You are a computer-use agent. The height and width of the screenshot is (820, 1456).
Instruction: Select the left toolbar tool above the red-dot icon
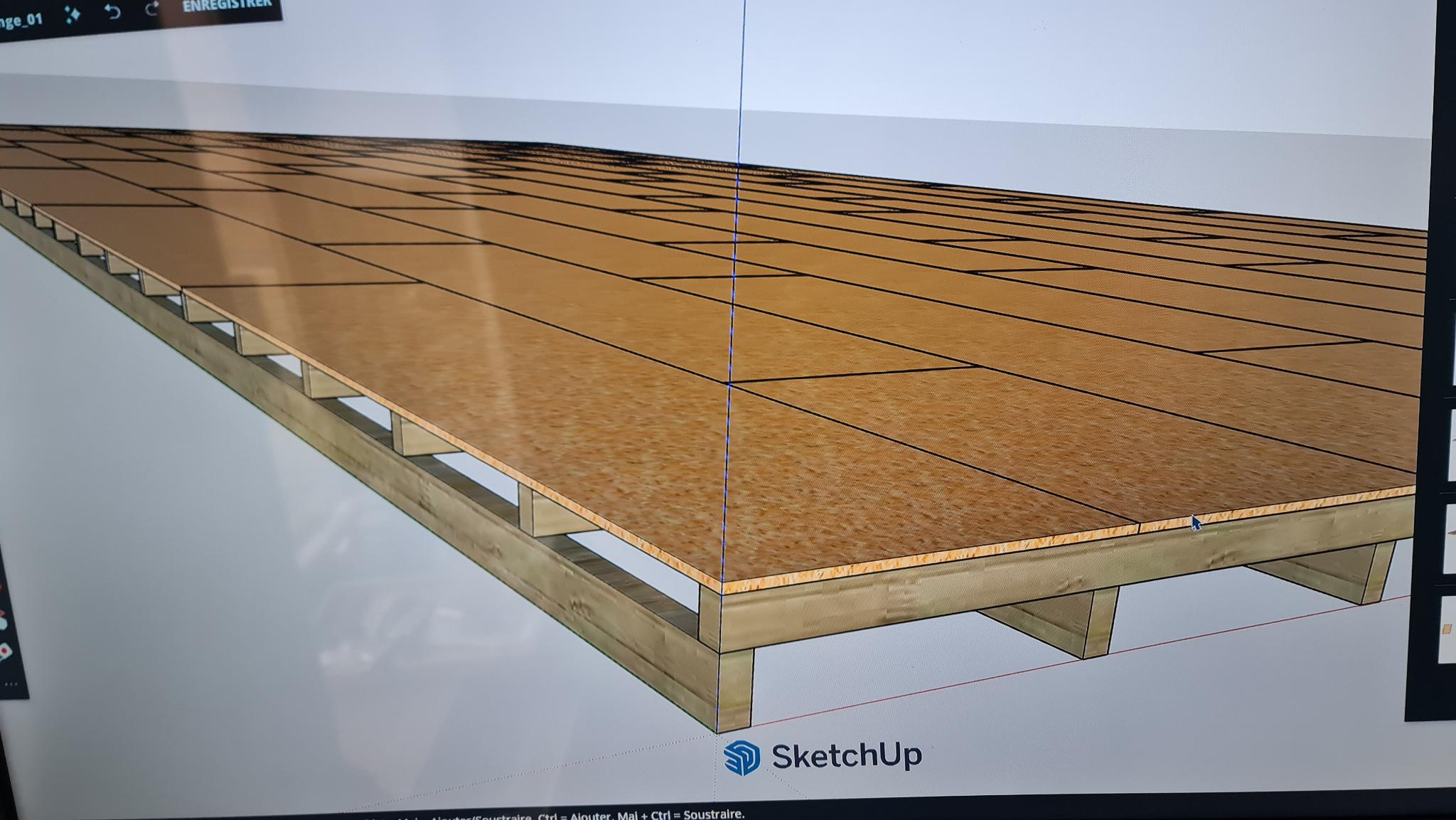click(4, 622)
